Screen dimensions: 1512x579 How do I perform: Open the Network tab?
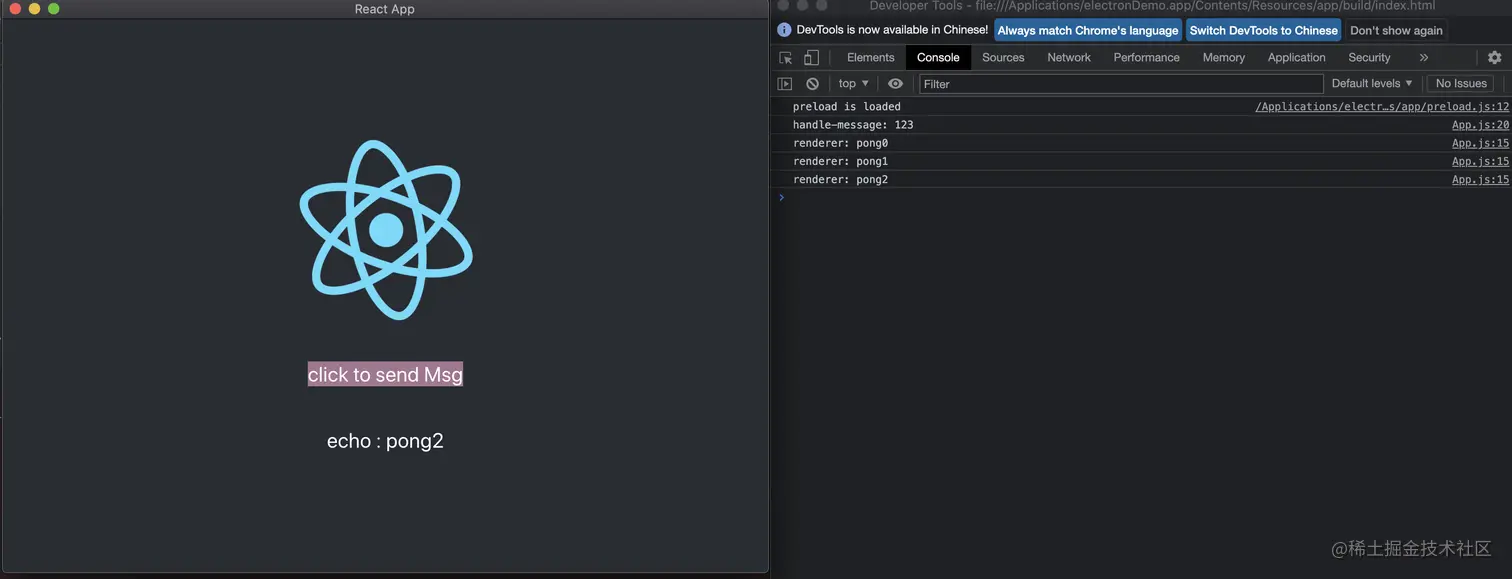coord(1069,58)
